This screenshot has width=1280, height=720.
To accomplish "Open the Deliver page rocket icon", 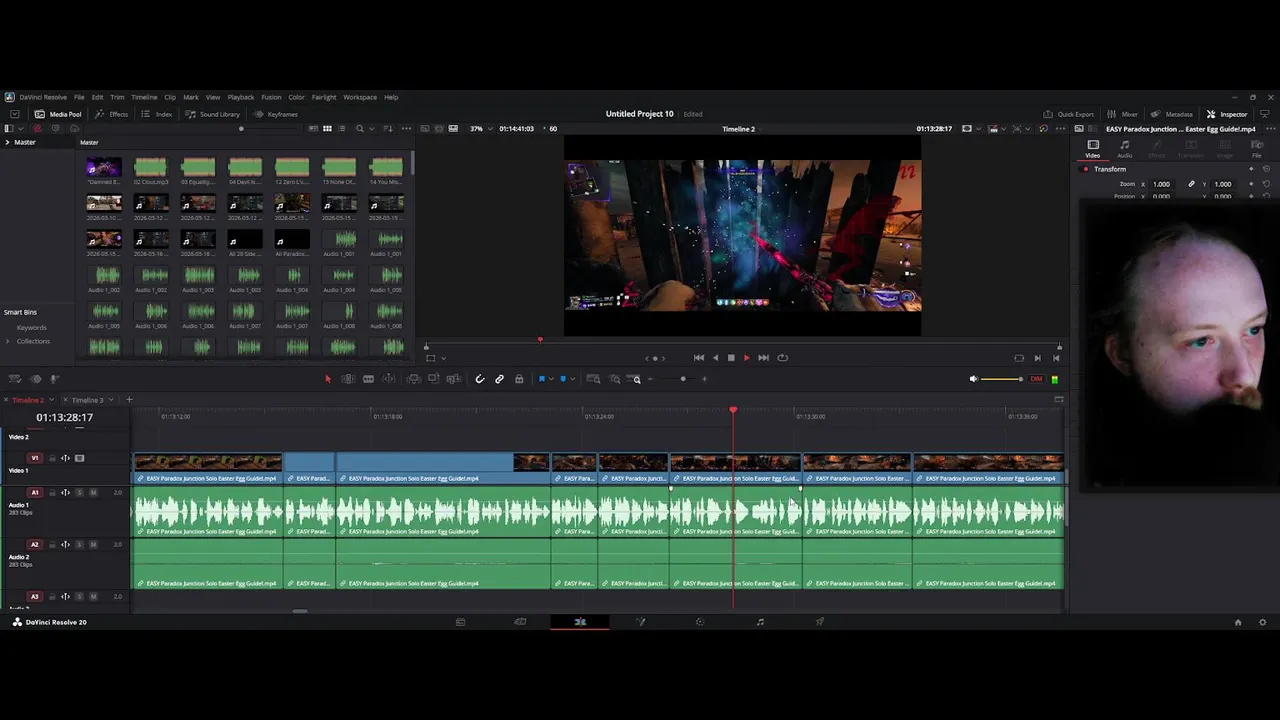I will [820, 622].
